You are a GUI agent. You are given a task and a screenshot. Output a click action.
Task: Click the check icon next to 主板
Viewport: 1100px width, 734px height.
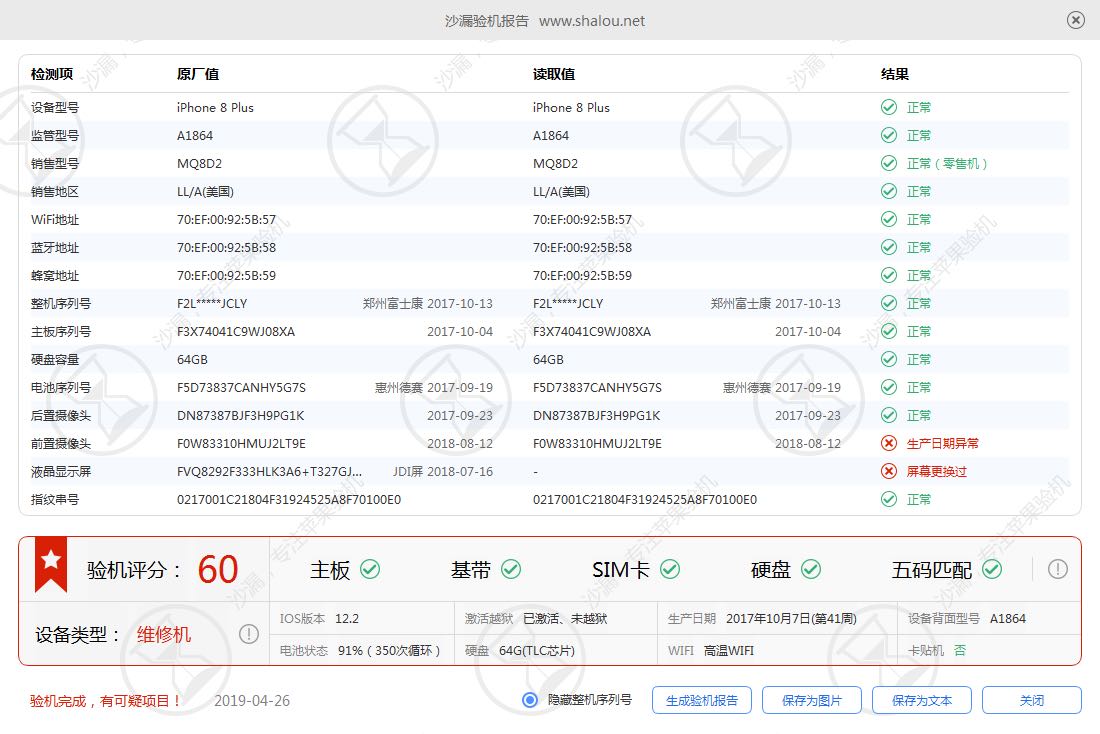(x=370, y=569)
